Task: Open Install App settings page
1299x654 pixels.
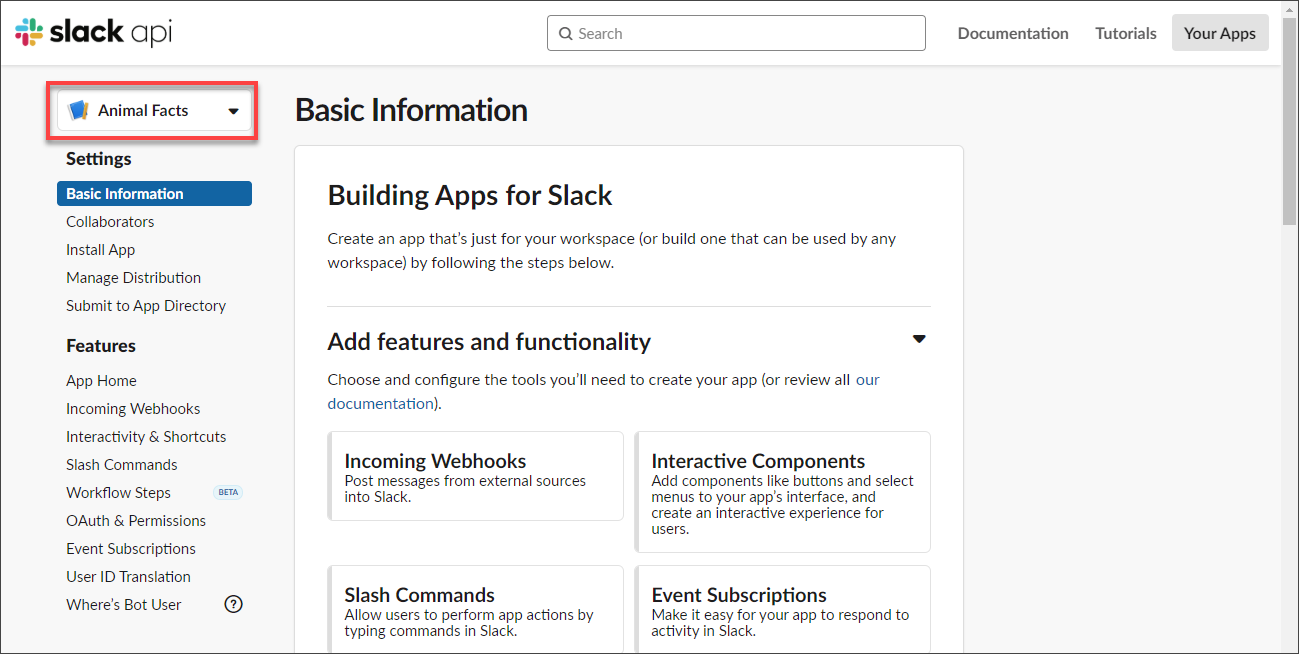Action: (100, 250)
